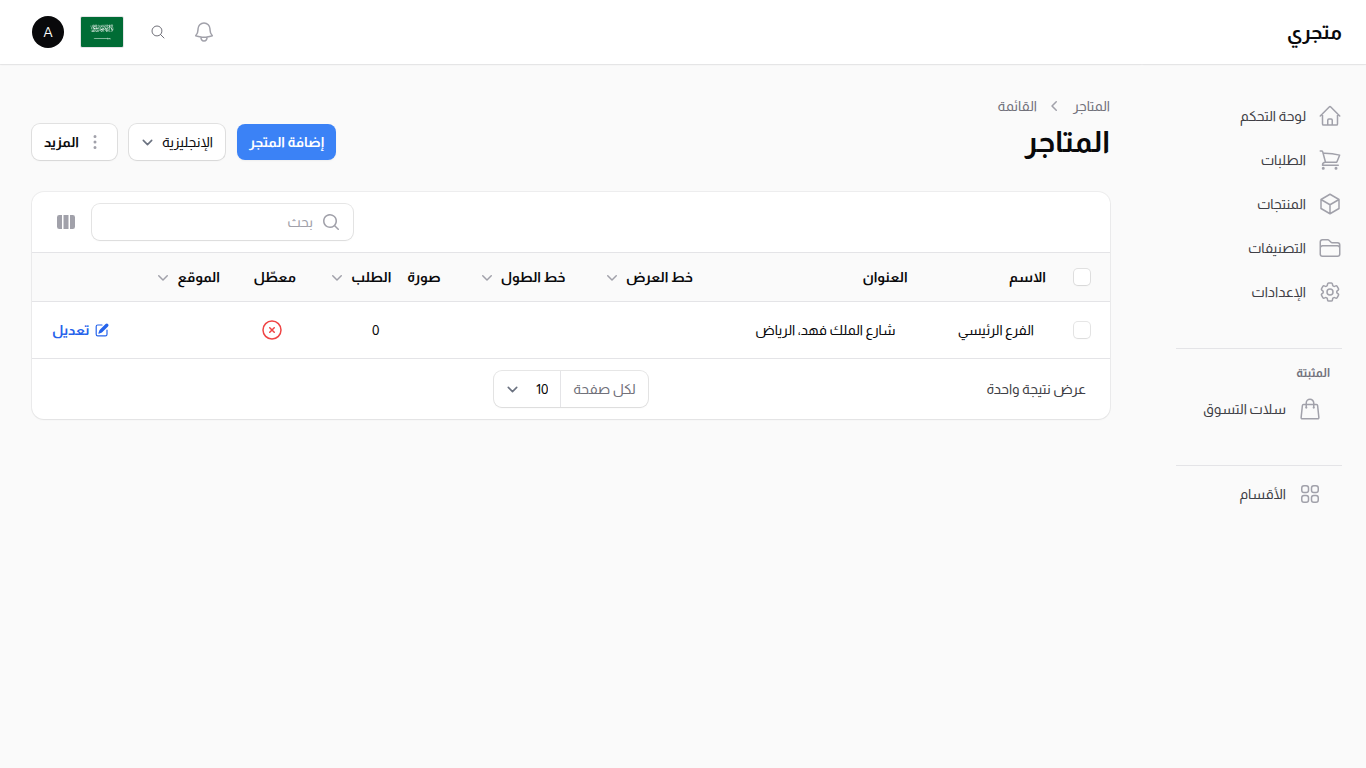Open تعديل for الفرع الرئيسي
The height and width of the screenshot is (768, 1366).
[80, 330]
